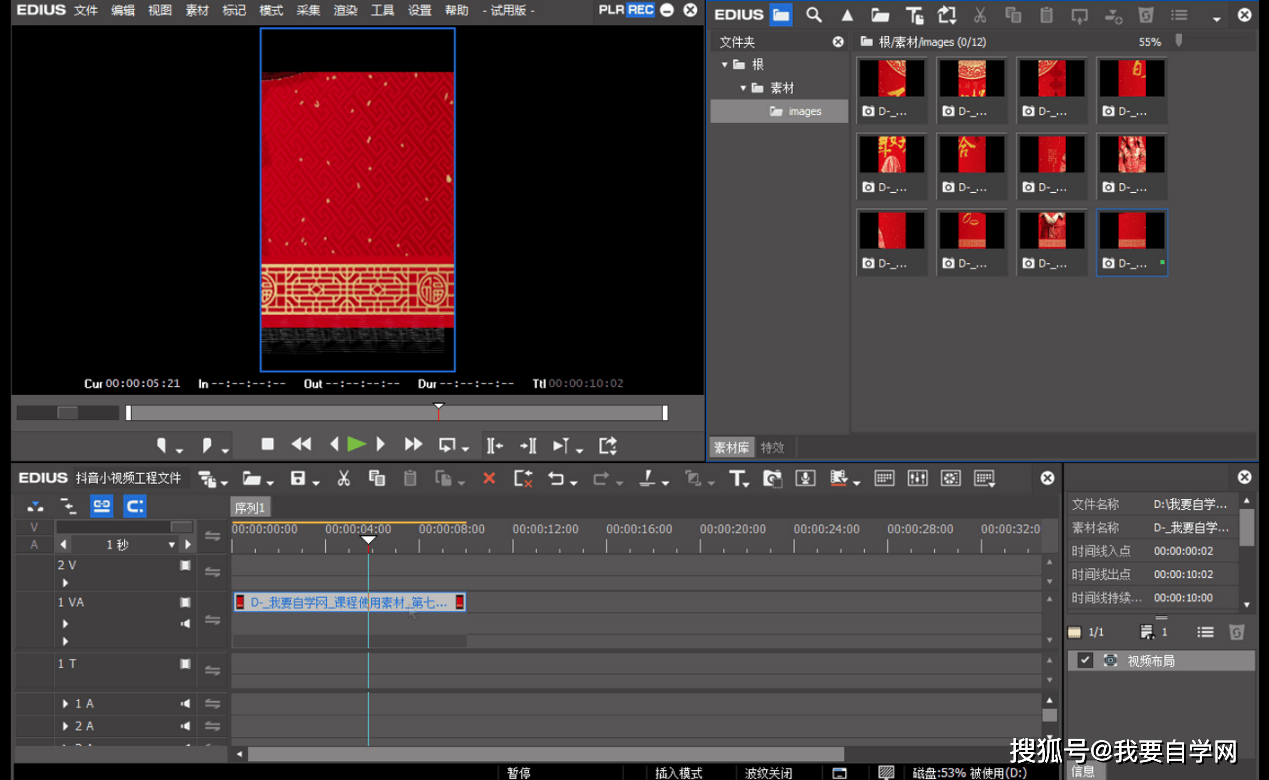Click the red X delete icon

pos(489,479)
